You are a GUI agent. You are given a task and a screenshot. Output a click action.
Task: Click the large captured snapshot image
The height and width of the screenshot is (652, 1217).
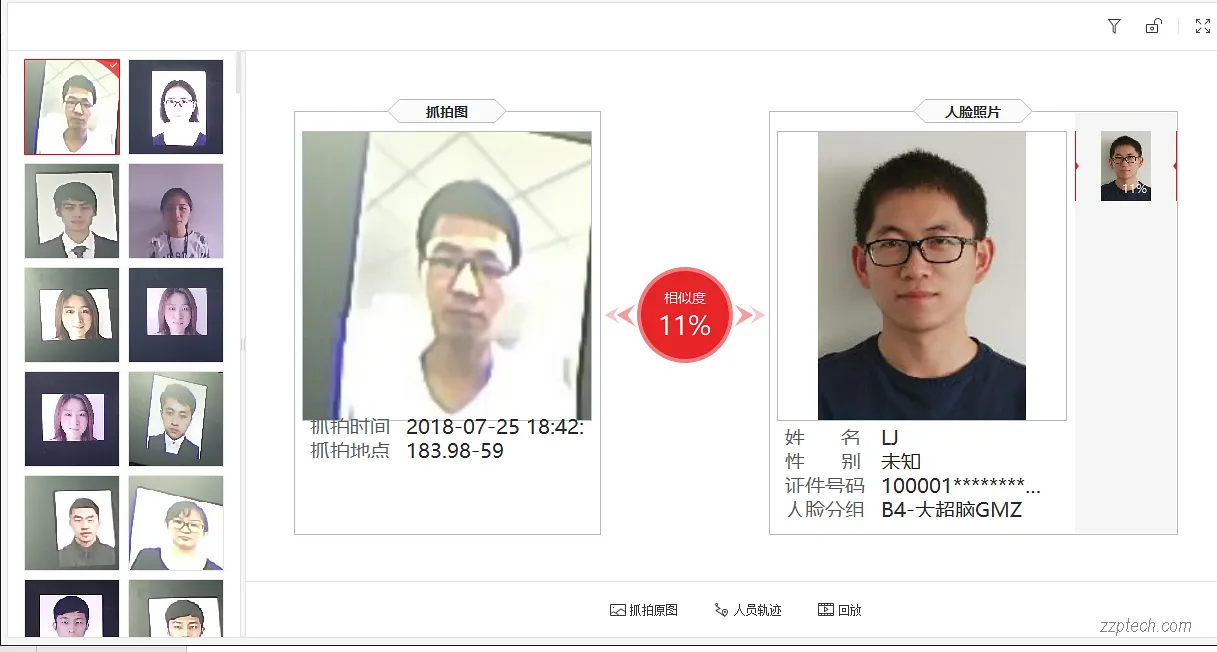coord(447,275)
